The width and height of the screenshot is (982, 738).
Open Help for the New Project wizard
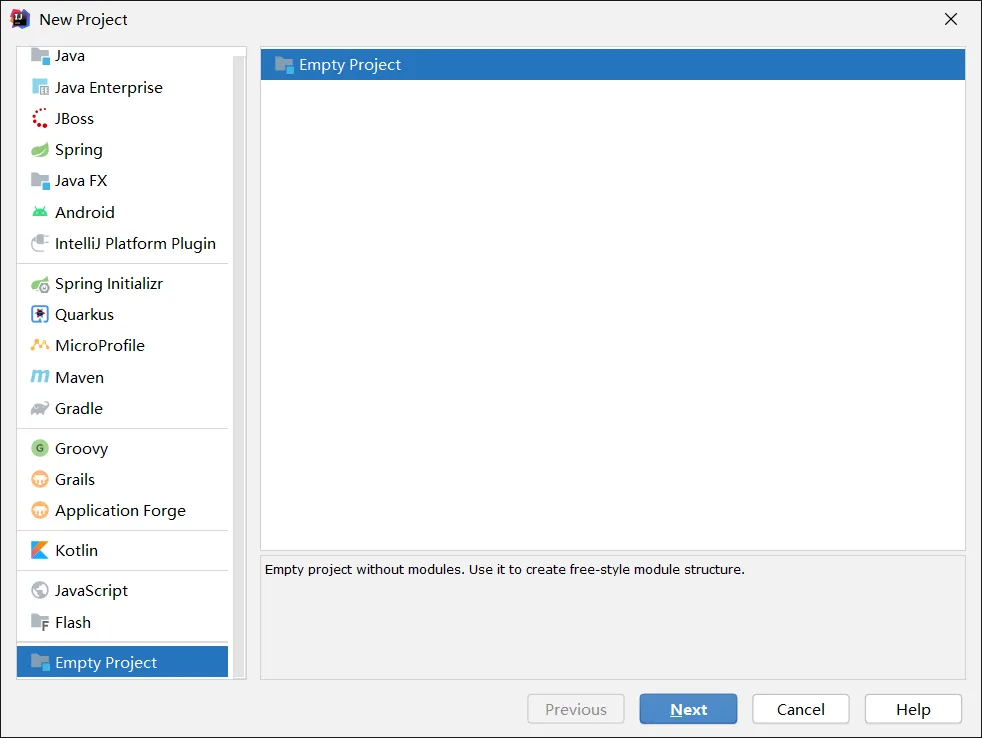[x=913, y=709]
